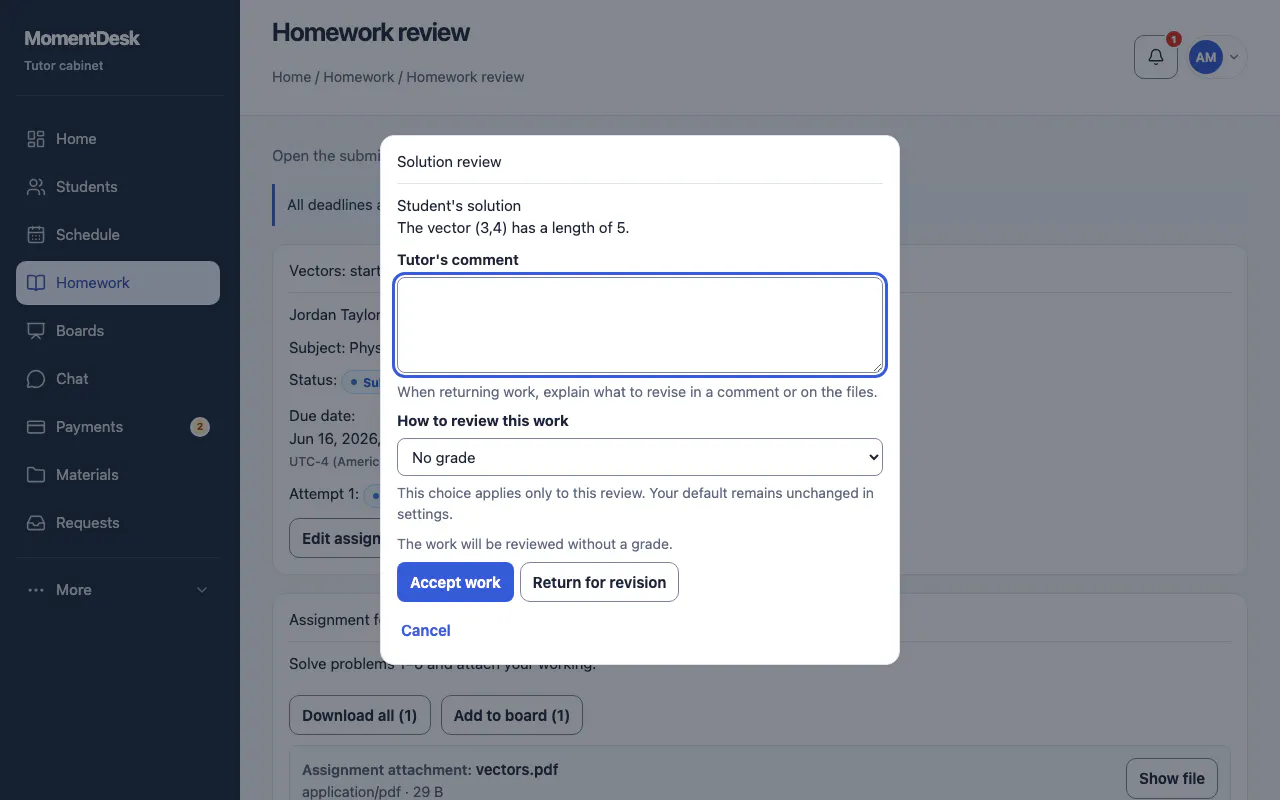Click the Boards easel icon
This screenshot has width=1280, height=800.
(x=36, y=331)
